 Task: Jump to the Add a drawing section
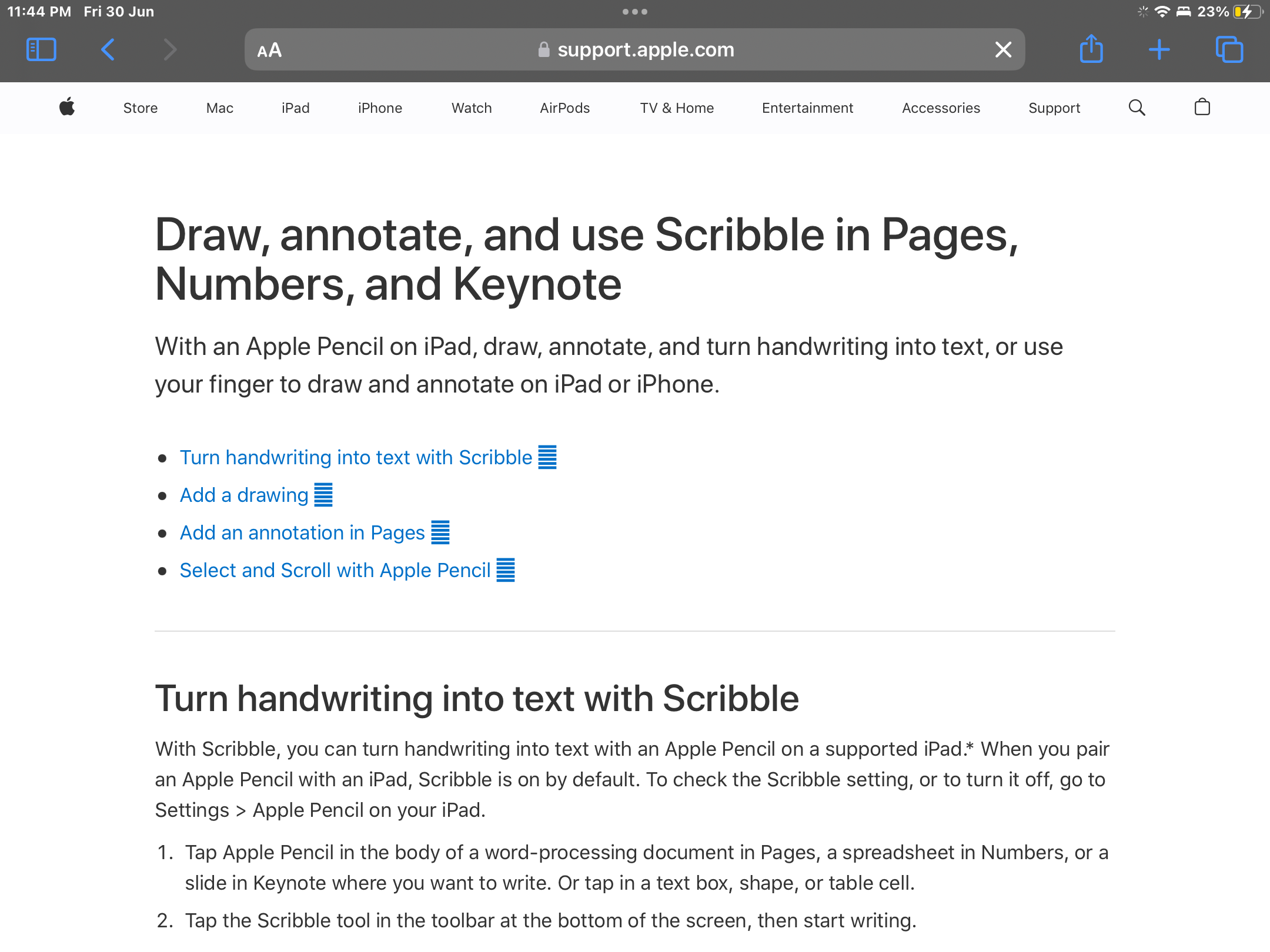point(256,495)
